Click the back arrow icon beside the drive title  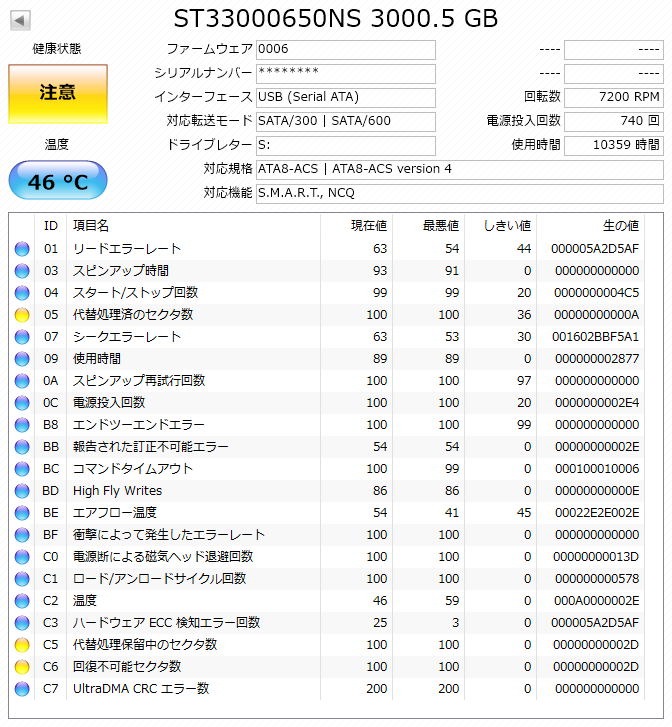click(20, 20)
